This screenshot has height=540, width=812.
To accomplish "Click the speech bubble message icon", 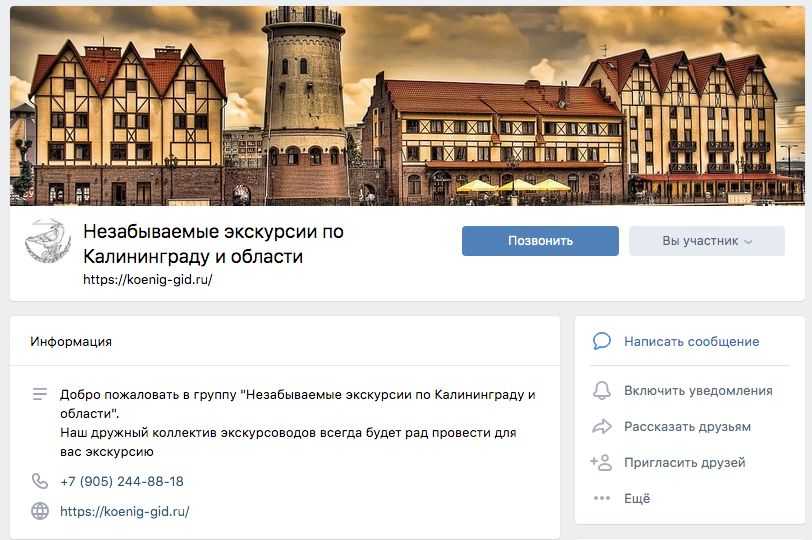I will [x=601, y=341].
